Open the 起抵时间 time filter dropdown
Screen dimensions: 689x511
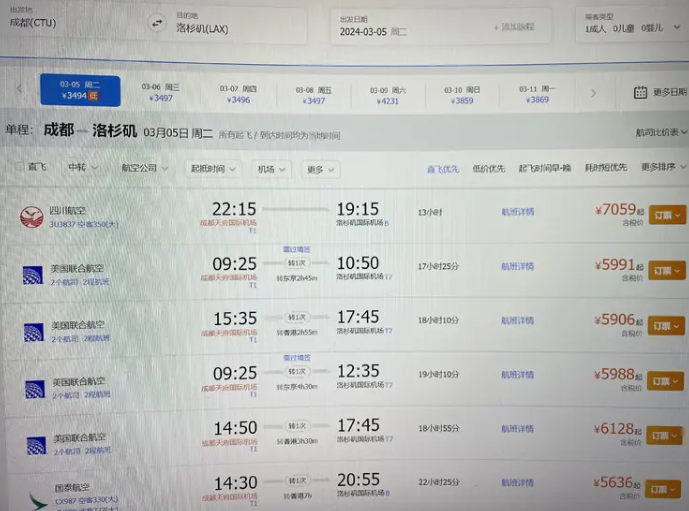click(x=213, y=169)
